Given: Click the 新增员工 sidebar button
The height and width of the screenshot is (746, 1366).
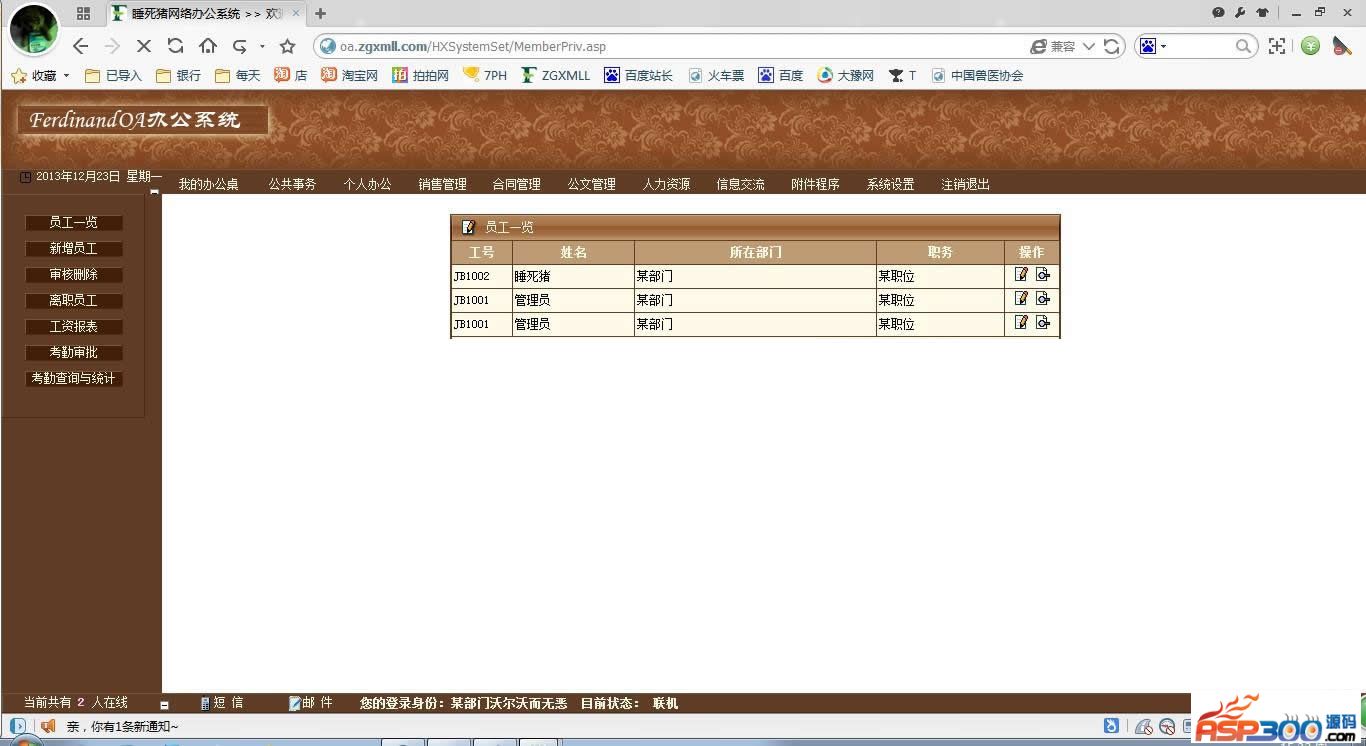Looking at the screenshot, I should 74,249.
